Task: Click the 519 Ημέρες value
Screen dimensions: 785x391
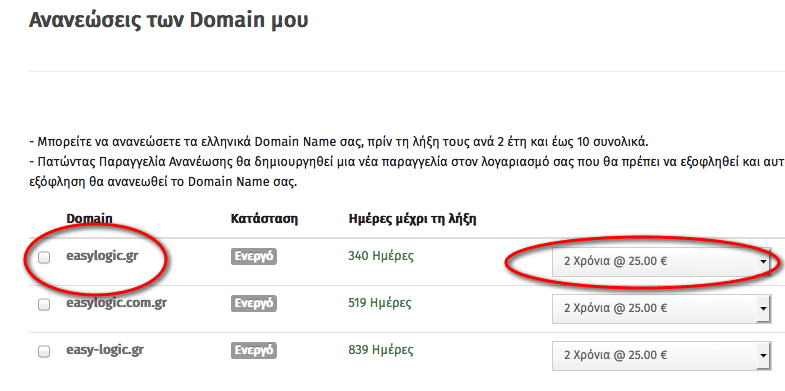Action: pyautogui.click(x=380, y=303)
